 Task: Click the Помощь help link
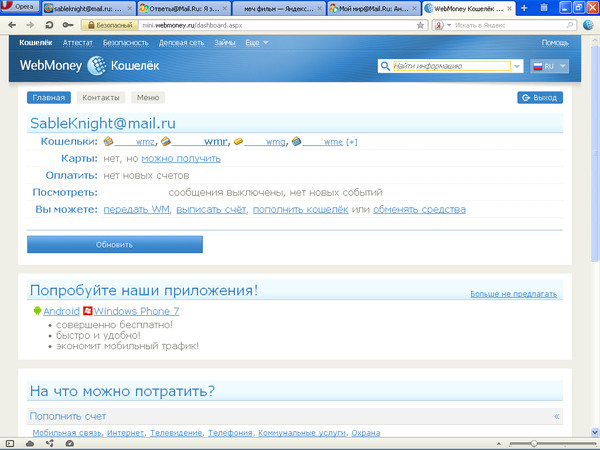coord(555,43)
